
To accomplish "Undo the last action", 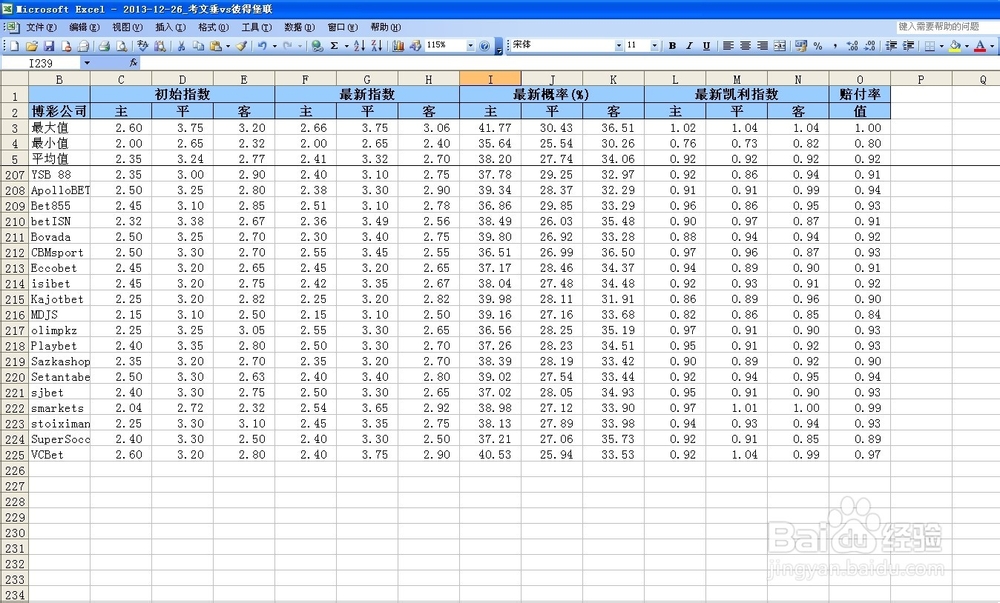I will coord(261,46).
